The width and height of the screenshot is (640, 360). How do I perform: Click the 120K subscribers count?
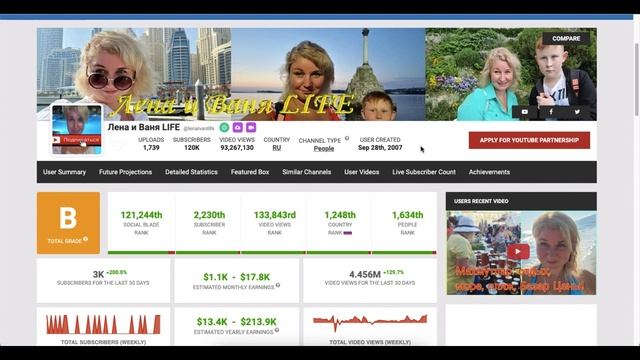[x=192, y=148]
